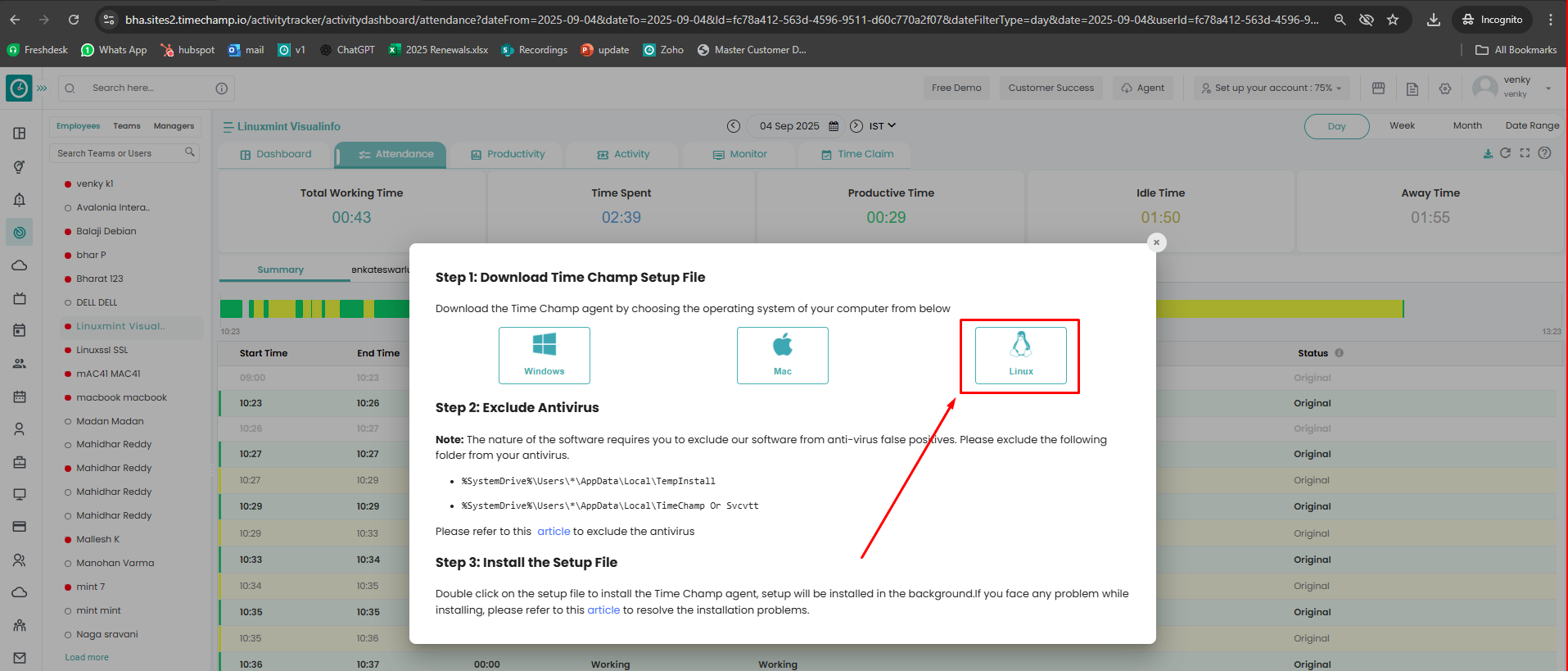Open the split-layout panel icon in the sidebar
The height and width of the screenshot is (671, 1568).
click(20, 134)
